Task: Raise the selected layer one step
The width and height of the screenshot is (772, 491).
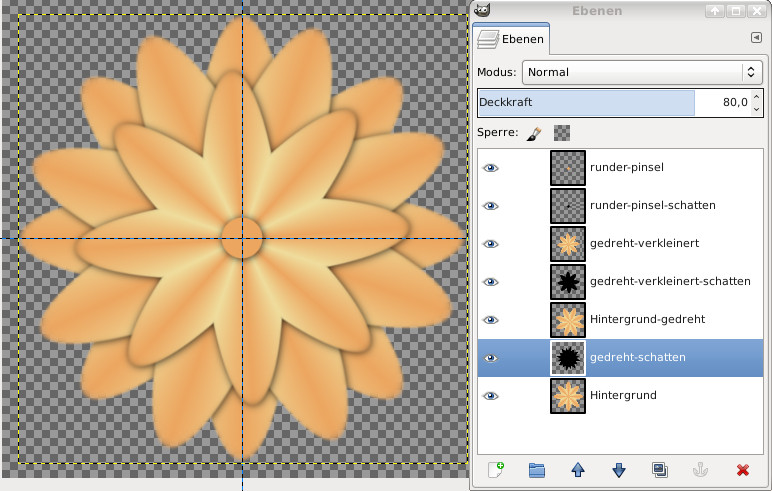Action: click(x=577, y=469)
